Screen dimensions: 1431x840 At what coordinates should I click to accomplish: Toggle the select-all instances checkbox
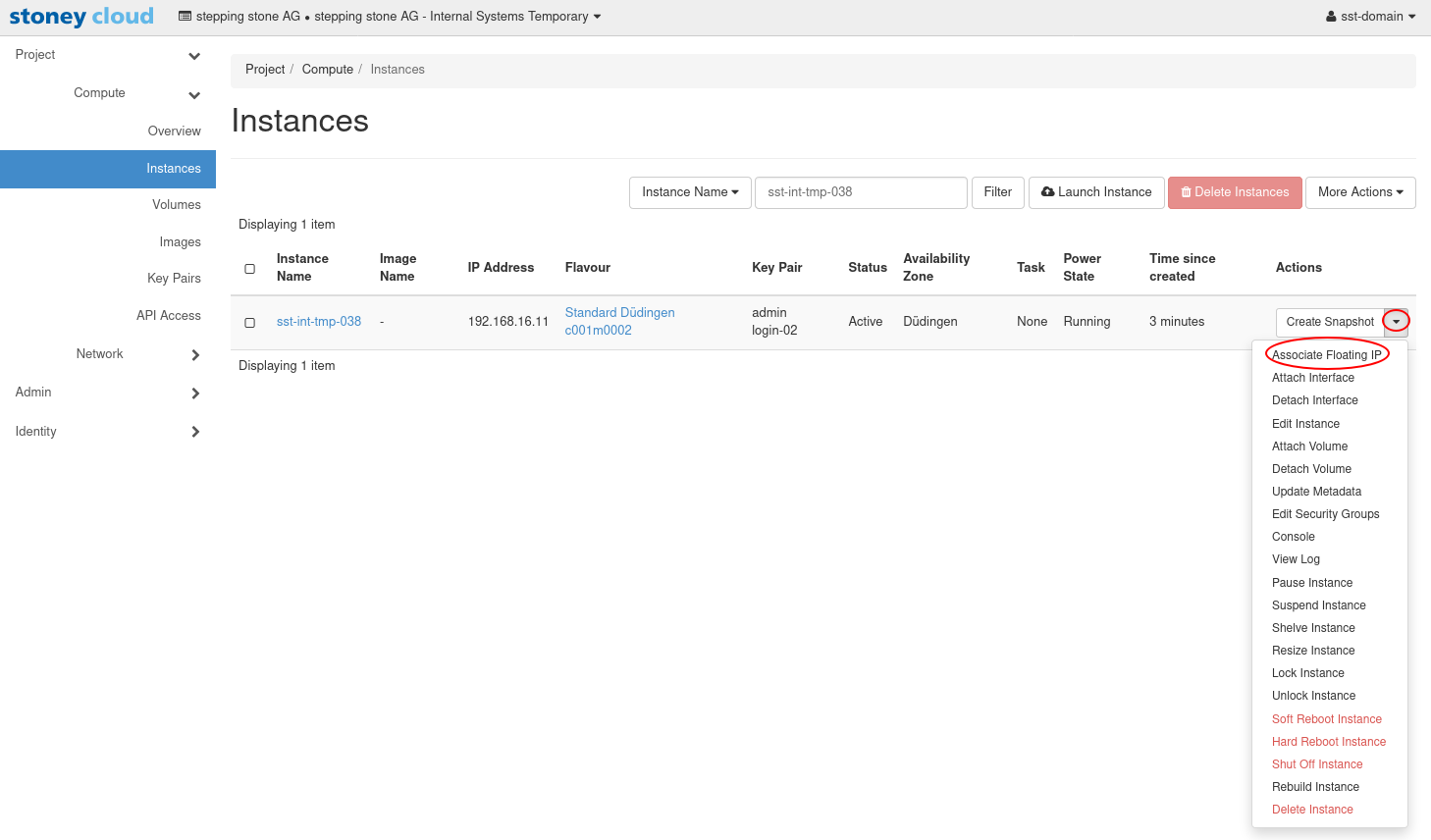pyautogui.click(x=250, y=269)
